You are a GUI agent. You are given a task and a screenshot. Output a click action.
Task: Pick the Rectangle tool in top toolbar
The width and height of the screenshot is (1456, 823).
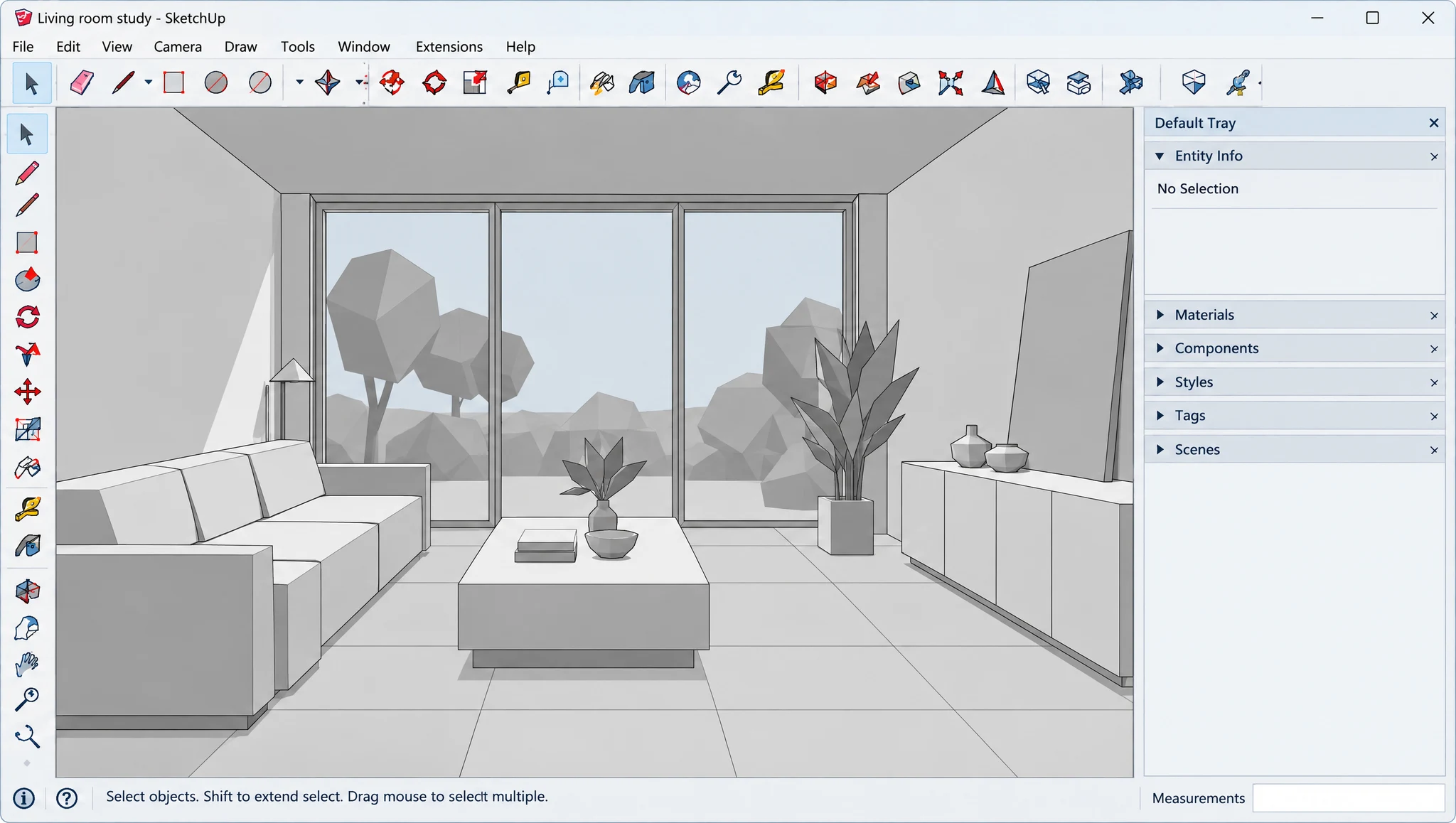coord(173,82)
